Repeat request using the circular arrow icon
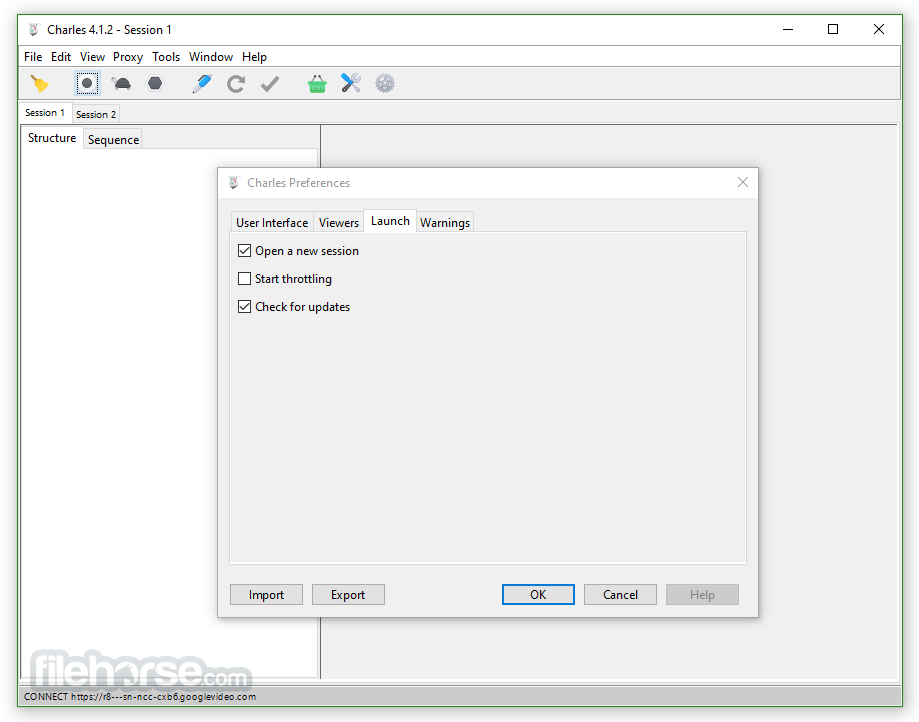The height and width of the screenshot is (722, 919). [x=236, y=84]
